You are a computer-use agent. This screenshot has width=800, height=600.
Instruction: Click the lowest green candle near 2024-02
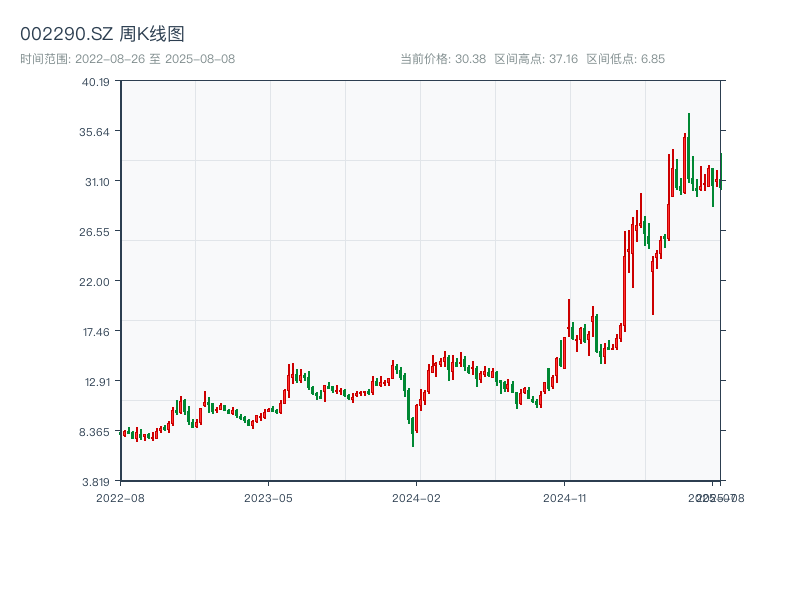tap(413, 432)
